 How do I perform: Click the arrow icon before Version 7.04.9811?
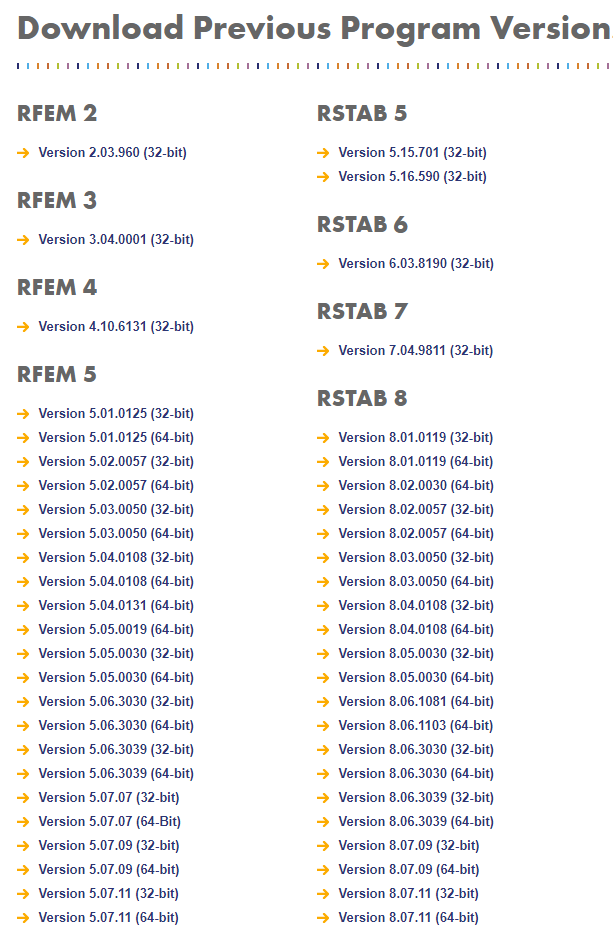click(x=322, y=351)
